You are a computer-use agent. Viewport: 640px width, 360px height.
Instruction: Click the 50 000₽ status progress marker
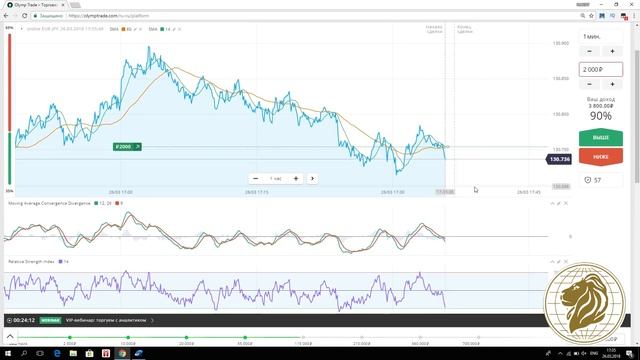pyautogui.click(x=245, y=338)
